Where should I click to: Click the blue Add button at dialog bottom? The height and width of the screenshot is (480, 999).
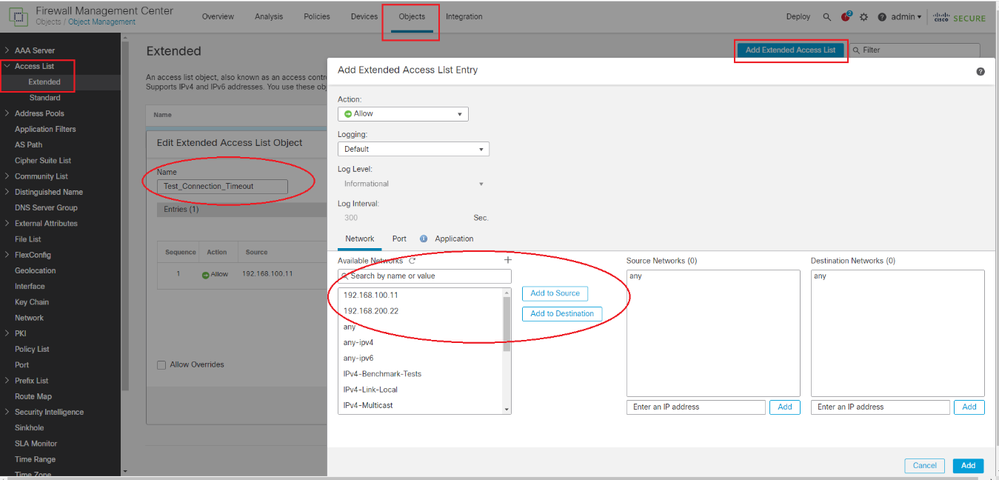tap(968, 466)
